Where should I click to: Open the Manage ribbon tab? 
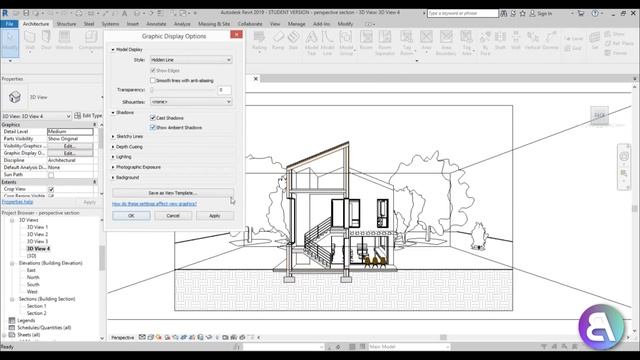coord(296,24)
